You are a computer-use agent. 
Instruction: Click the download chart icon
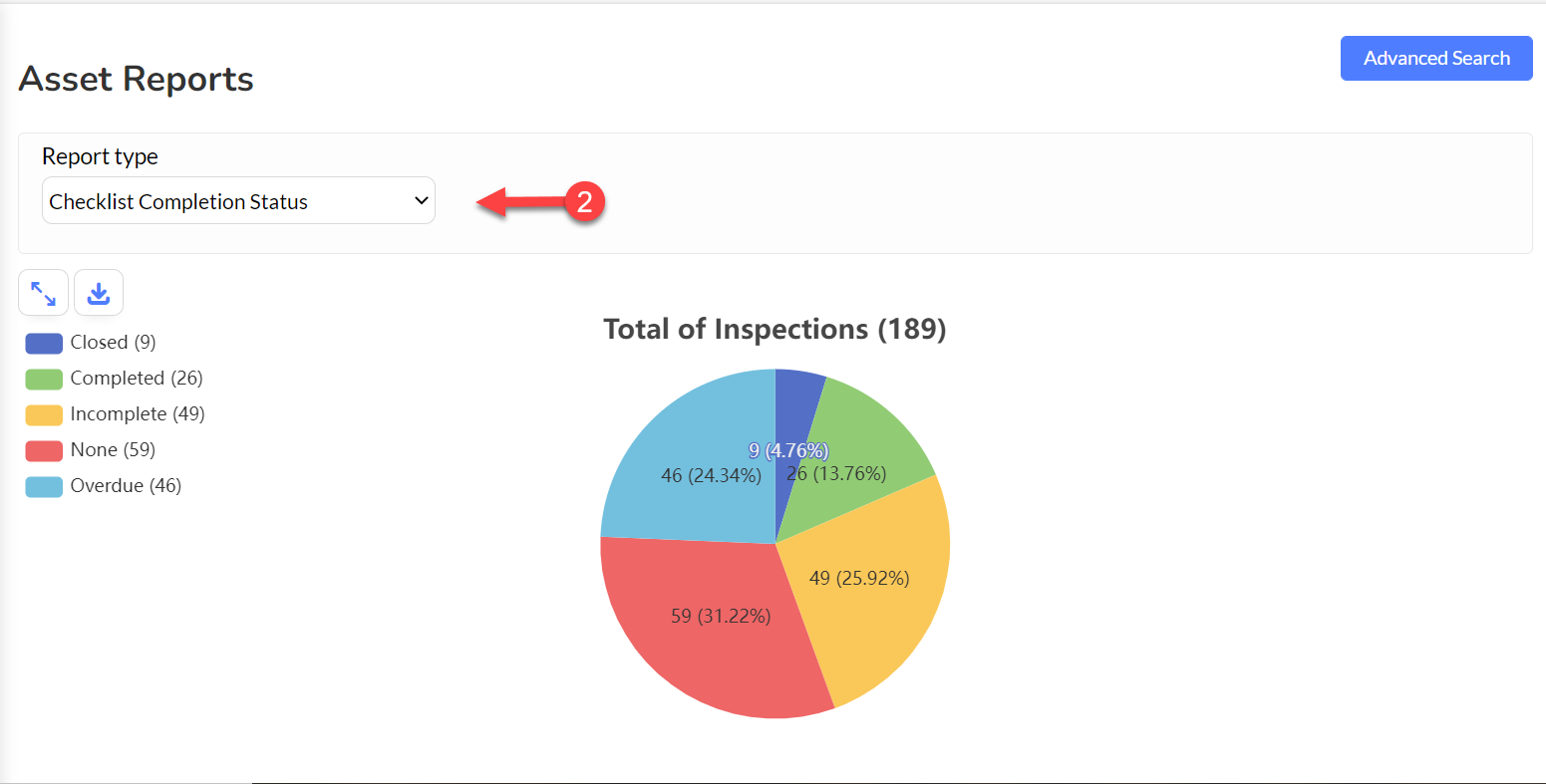pos(99,293)
